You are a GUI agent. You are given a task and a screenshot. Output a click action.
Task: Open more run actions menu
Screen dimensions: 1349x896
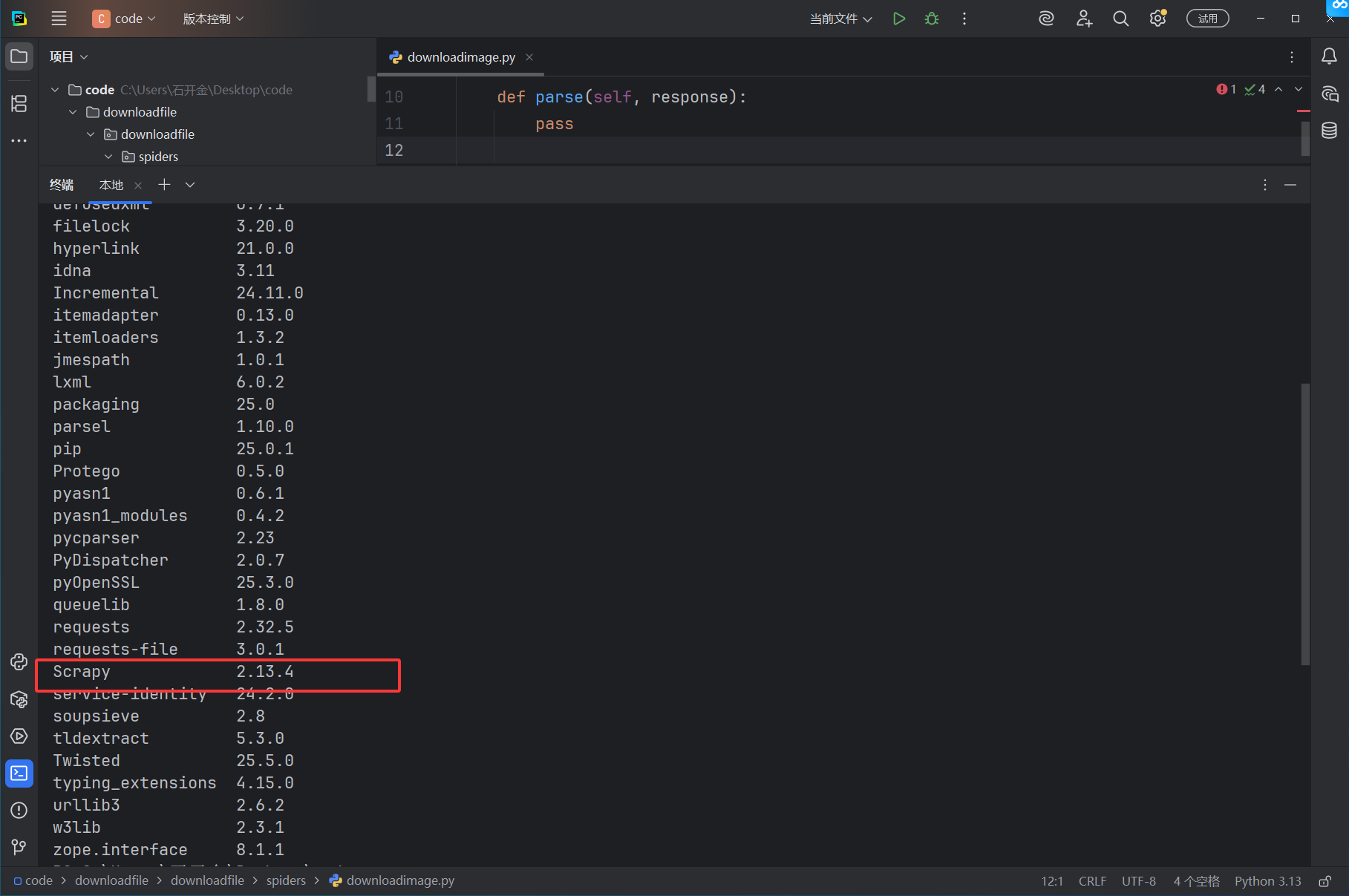tap(964, 19)
